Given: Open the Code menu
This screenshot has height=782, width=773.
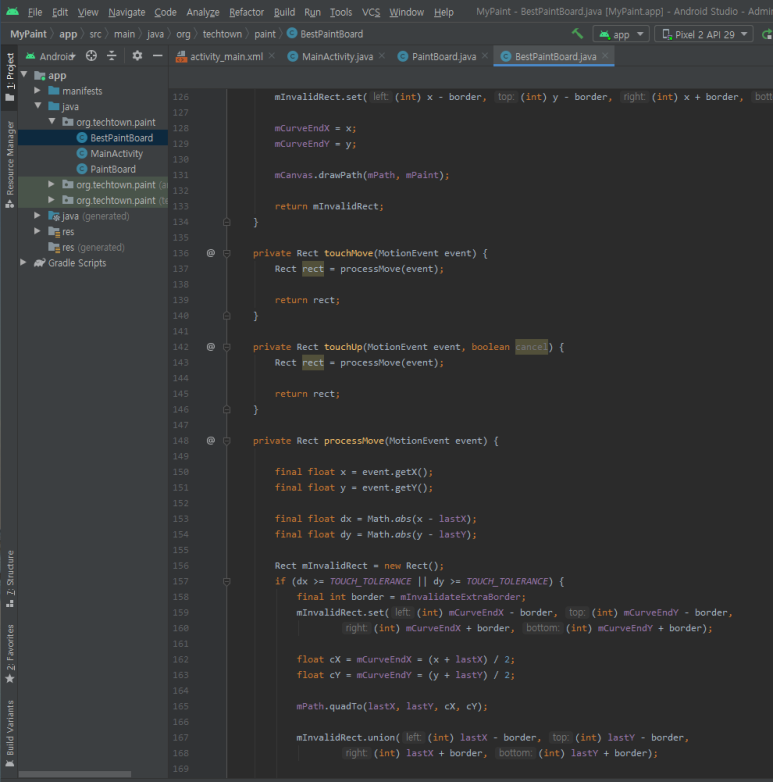Looking at the screenshot, I should pyautogui.click(x=165, y=12).
